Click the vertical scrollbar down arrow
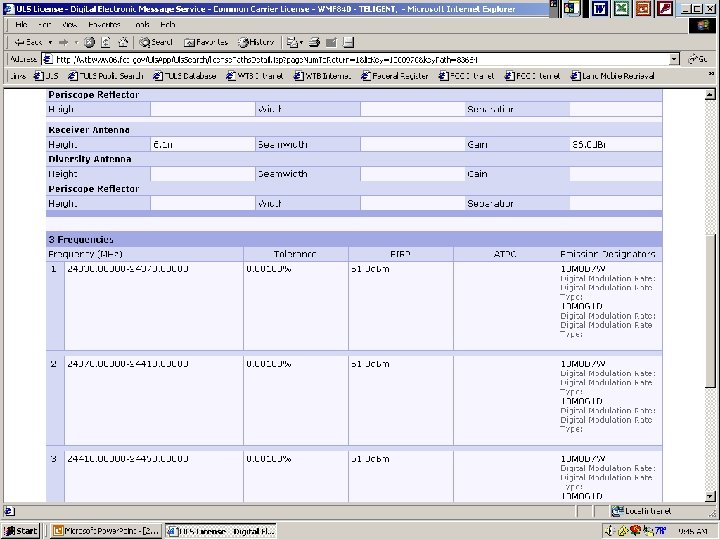 pyautogui.click(x=710, y=496)
